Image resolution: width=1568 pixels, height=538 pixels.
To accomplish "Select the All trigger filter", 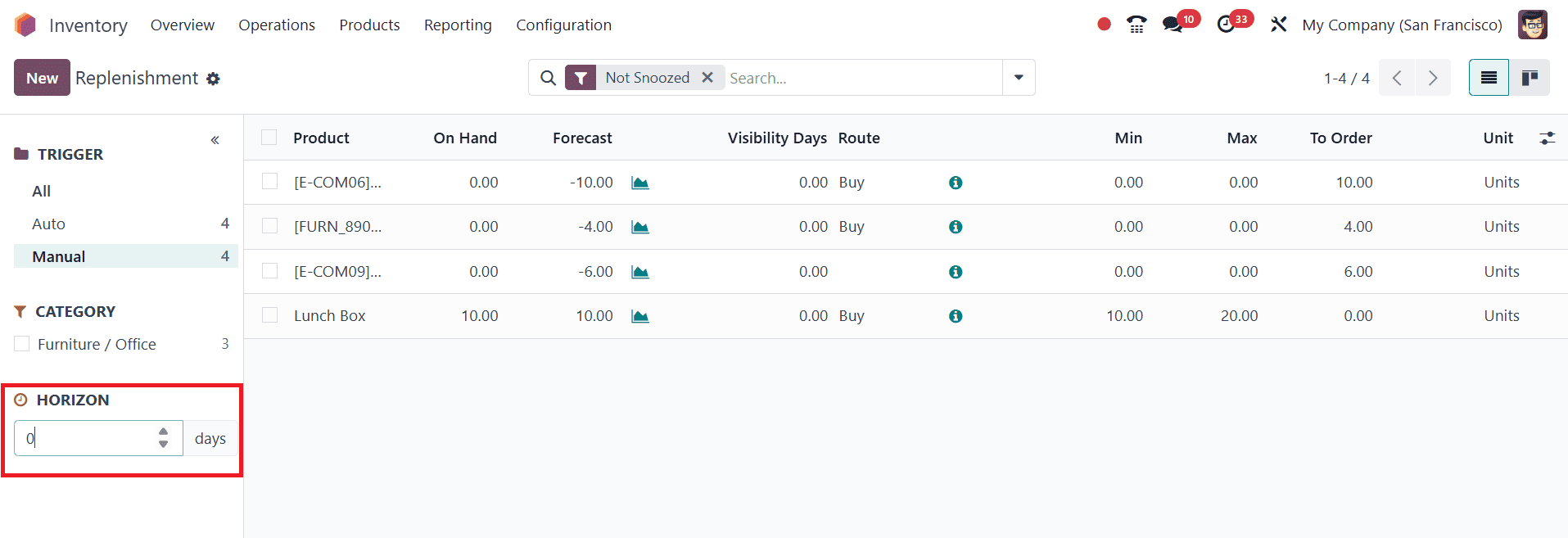I will point(41,191).
